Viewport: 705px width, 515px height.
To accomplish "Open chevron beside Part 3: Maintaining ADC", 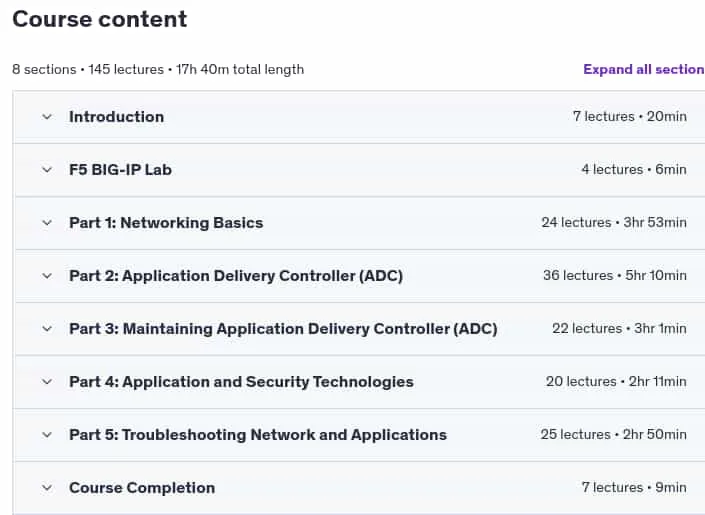I will 47,329.
